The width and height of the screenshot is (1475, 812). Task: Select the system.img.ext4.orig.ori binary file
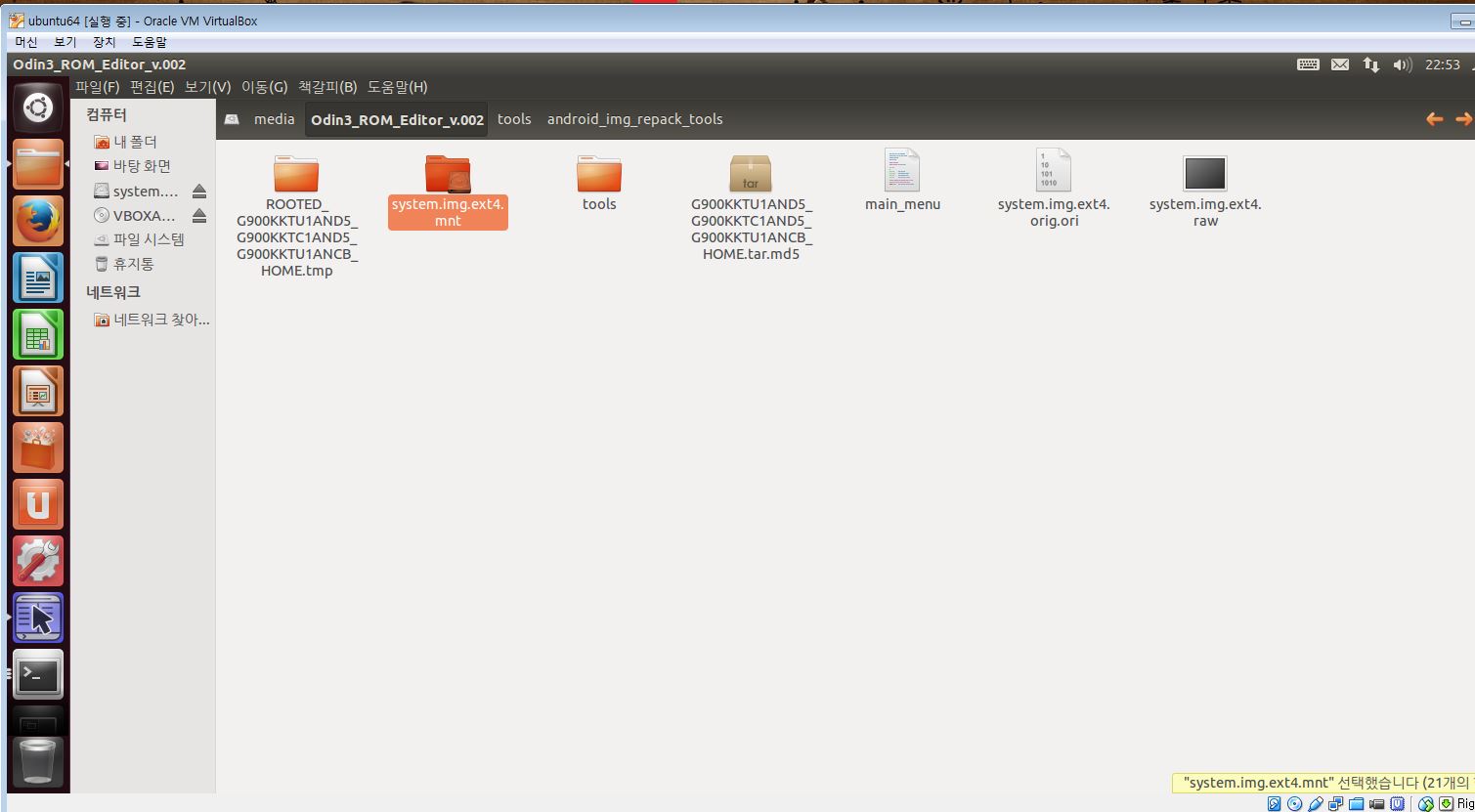pos(1053,171)
